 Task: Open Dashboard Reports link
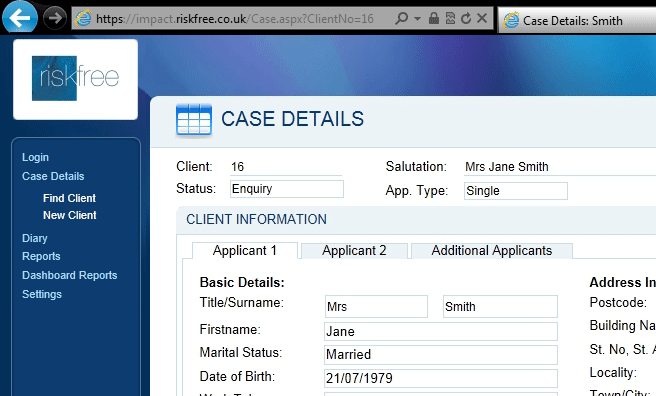point(69,275)
